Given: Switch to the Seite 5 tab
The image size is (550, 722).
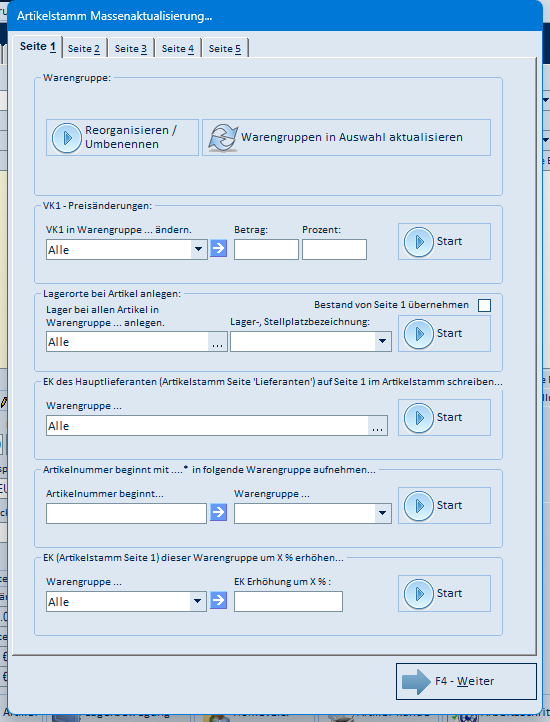Looking at the screenshot, I should (x=225, y=48).
